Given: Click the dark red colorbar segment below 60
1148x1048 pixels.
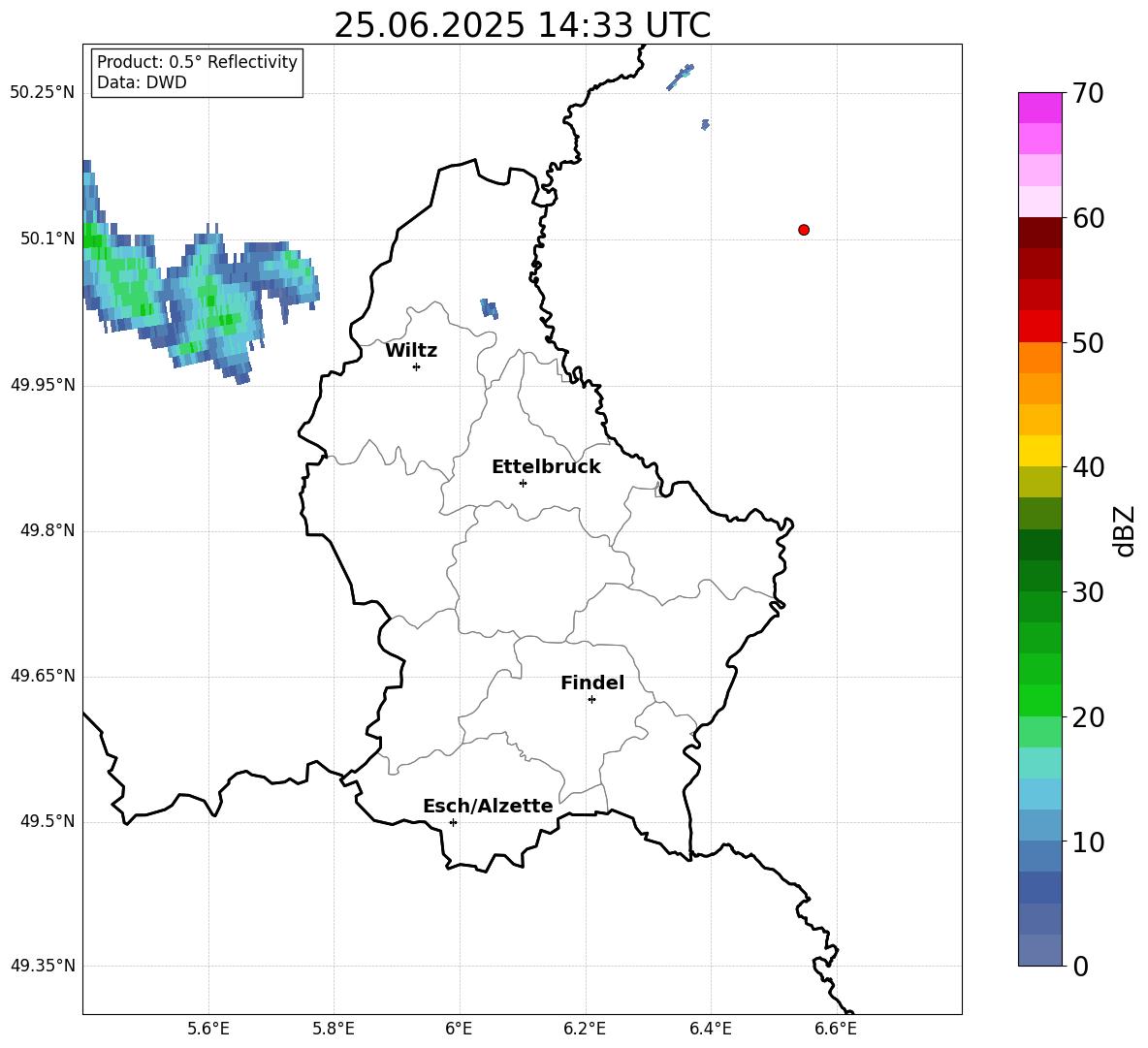Looking at the screenshot, I should tap(1040, 233).
